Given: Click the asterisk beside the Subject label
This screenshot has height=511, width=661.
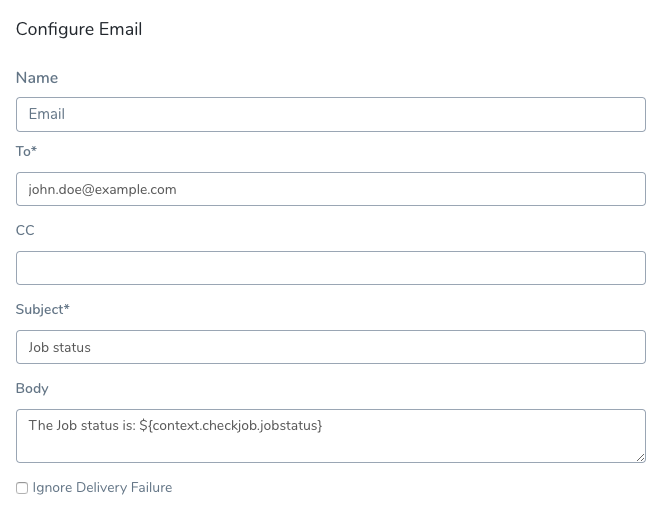Looking at the screenshot, I should coord(67,307).
